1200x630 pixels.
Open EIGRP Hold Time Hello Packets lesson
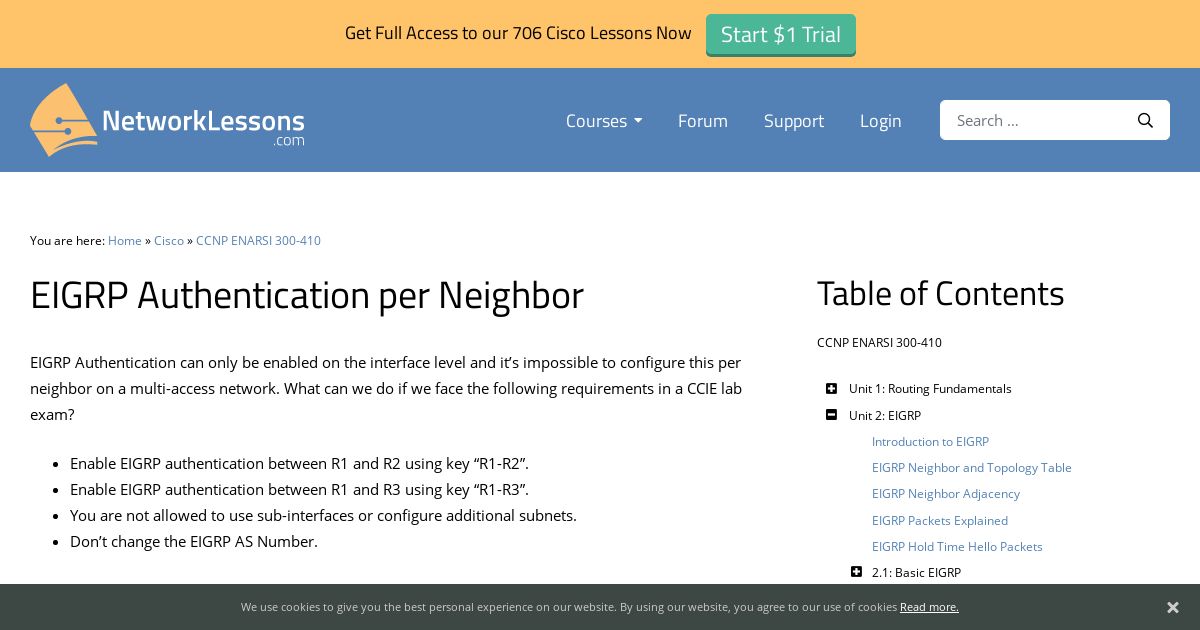click(957, 546)
